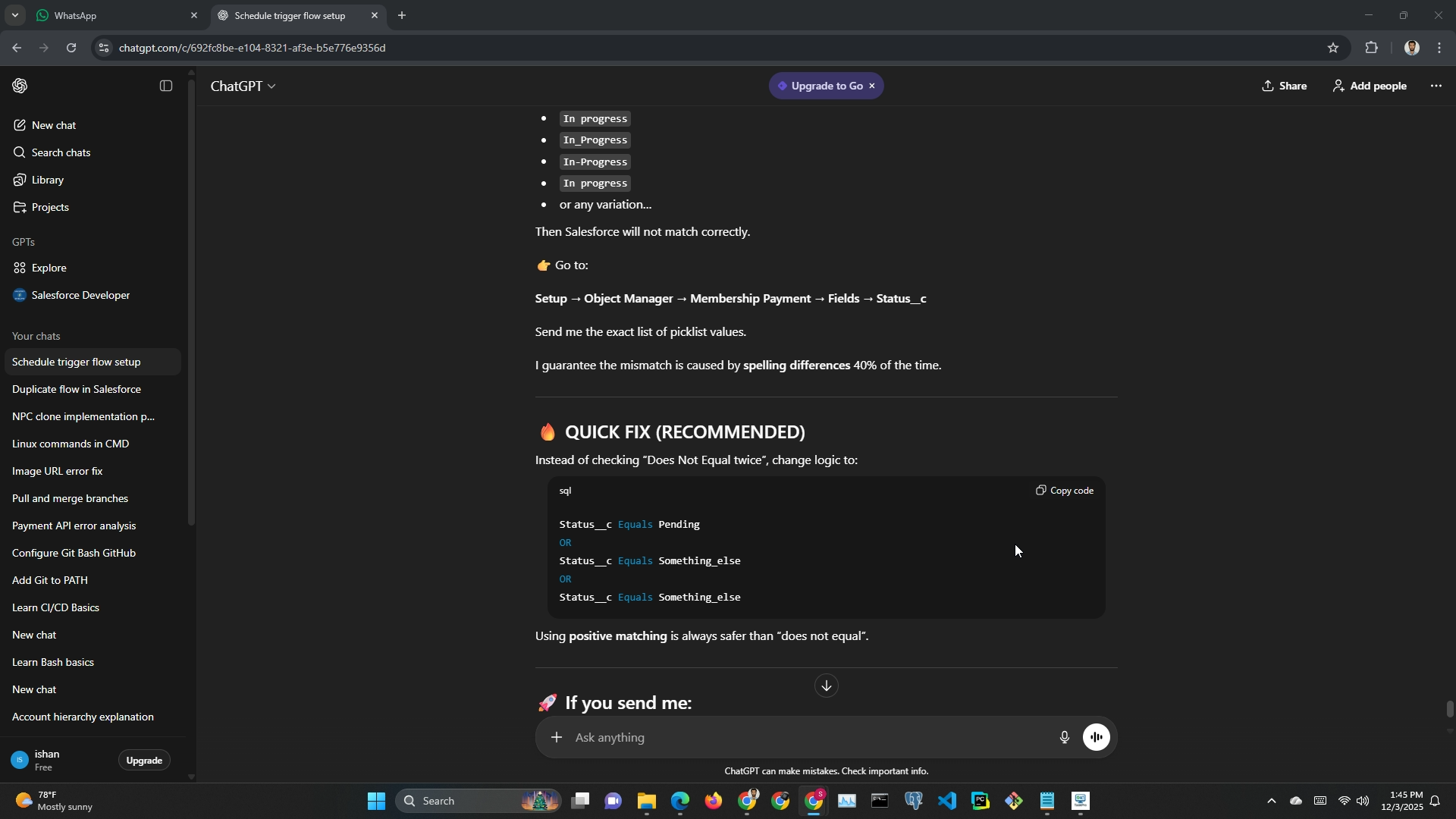The width and height of the screenshot is (1456, 819).
Task: Expand the ChatGPT model selector dropdown
Action: (x=243, y=86)
